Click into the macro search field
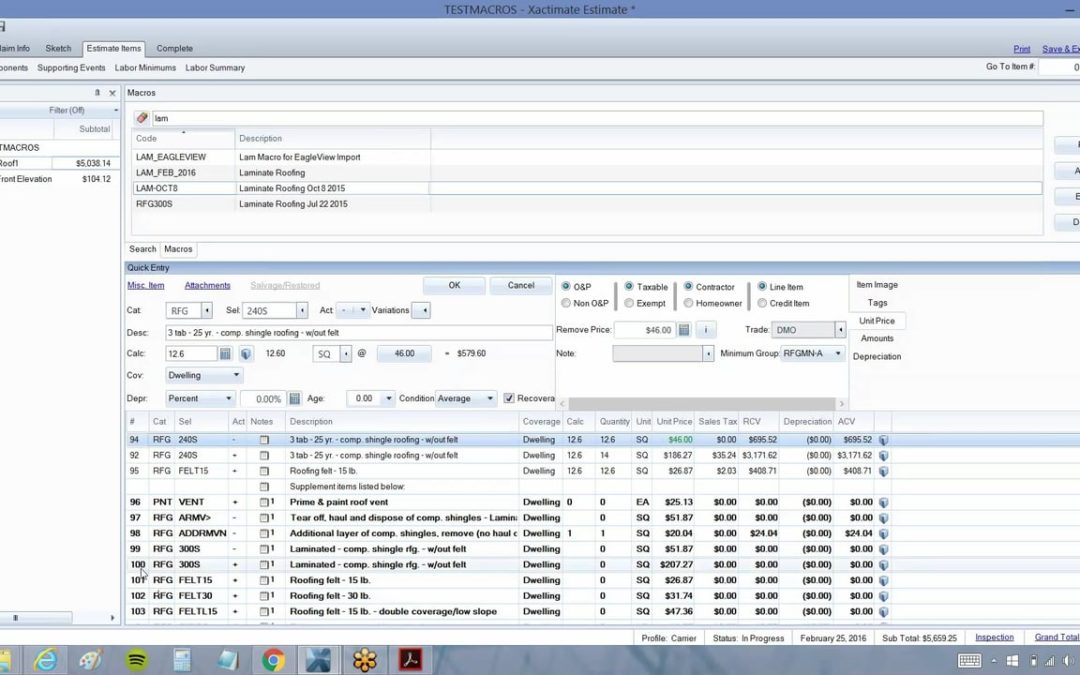 pos(596,118)
